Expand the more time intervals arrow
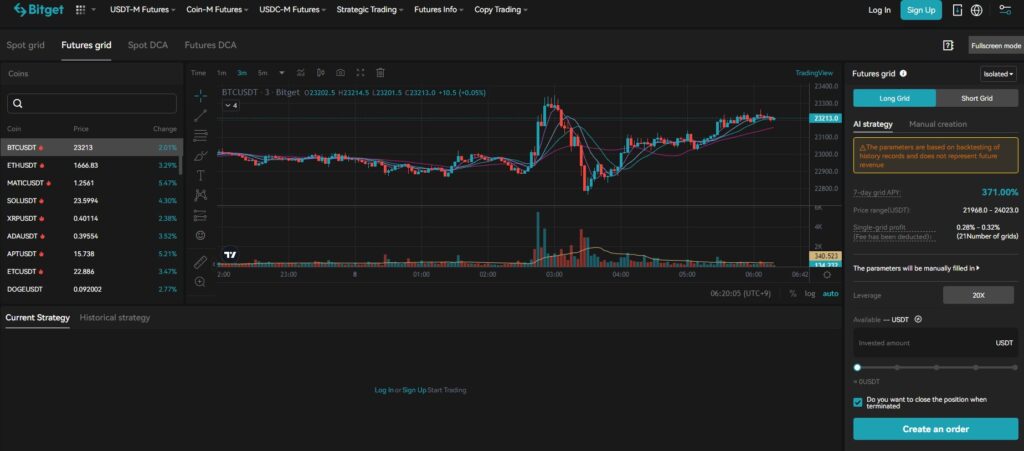Screen dimensions: 1024x451 pos(282,73)
